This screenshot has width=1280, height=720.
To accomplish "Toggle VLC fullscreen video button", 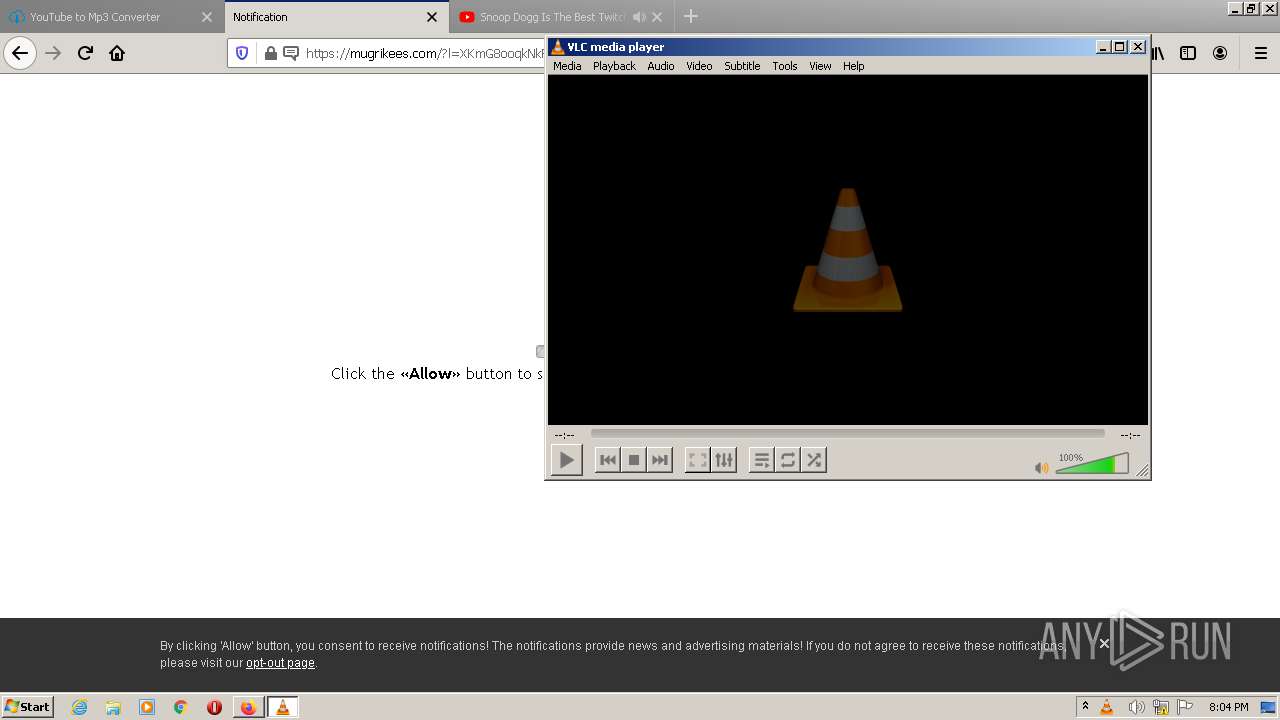I will pyautogui.click(x=697, y=460).
